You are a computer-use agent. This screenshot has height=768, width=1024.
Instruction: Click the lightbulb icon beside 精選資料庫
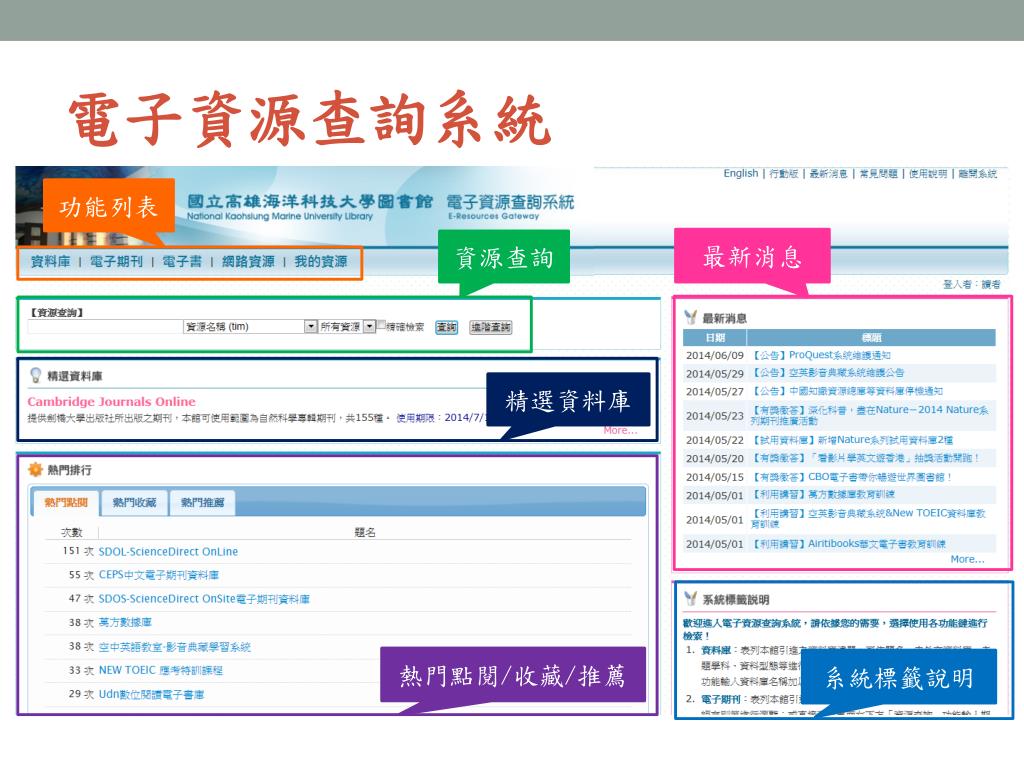(36, 375)
